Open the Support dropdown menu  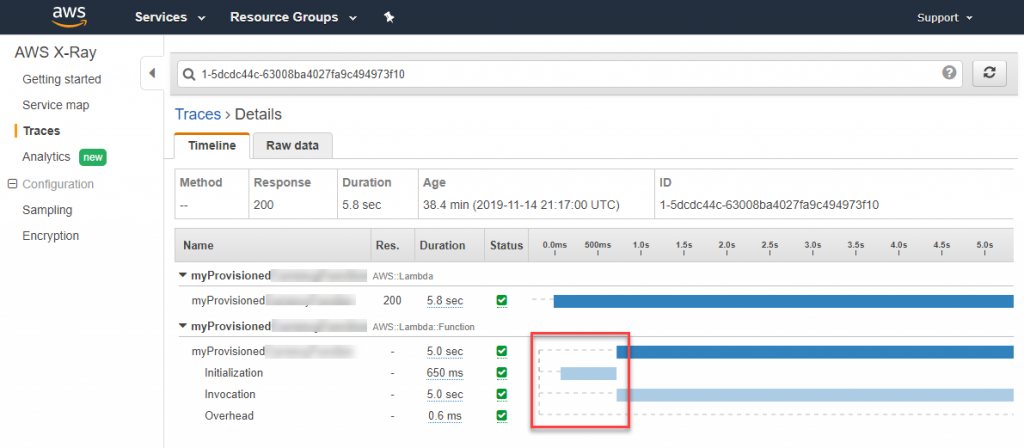coord(945,18)
